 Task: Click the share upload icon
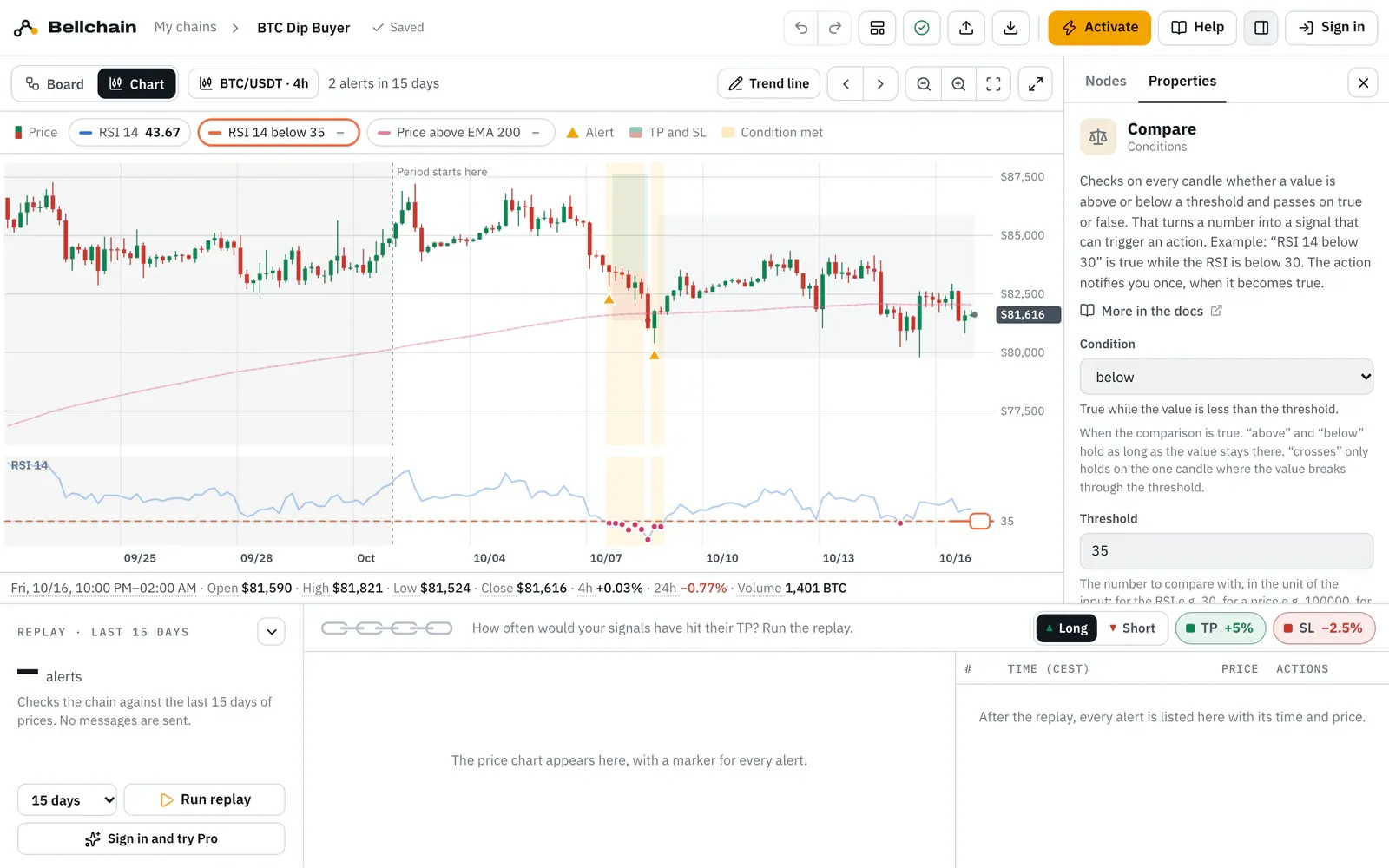pyautogui.click(x=966, y=28)
